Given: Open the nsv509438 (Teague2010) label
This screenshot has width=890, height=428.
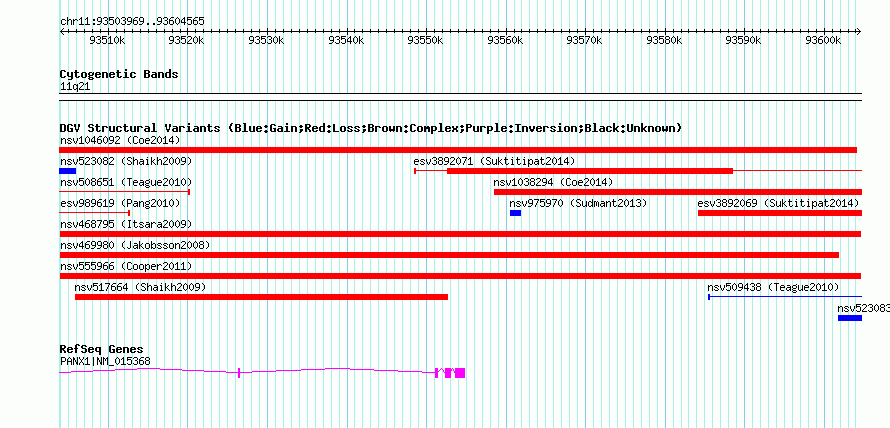Looking at the screenshot, I should click(x=773, y=287).
